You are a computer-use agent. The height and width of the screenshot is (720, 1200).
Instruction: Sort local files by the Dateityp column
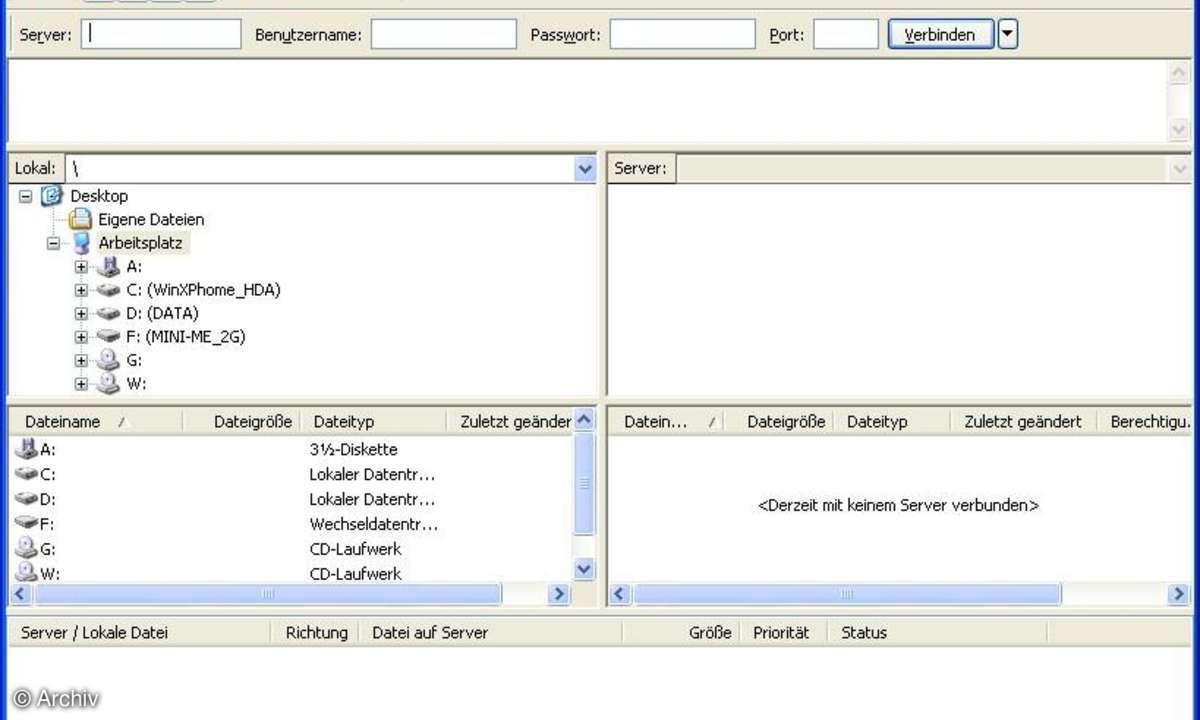point(343,422)
